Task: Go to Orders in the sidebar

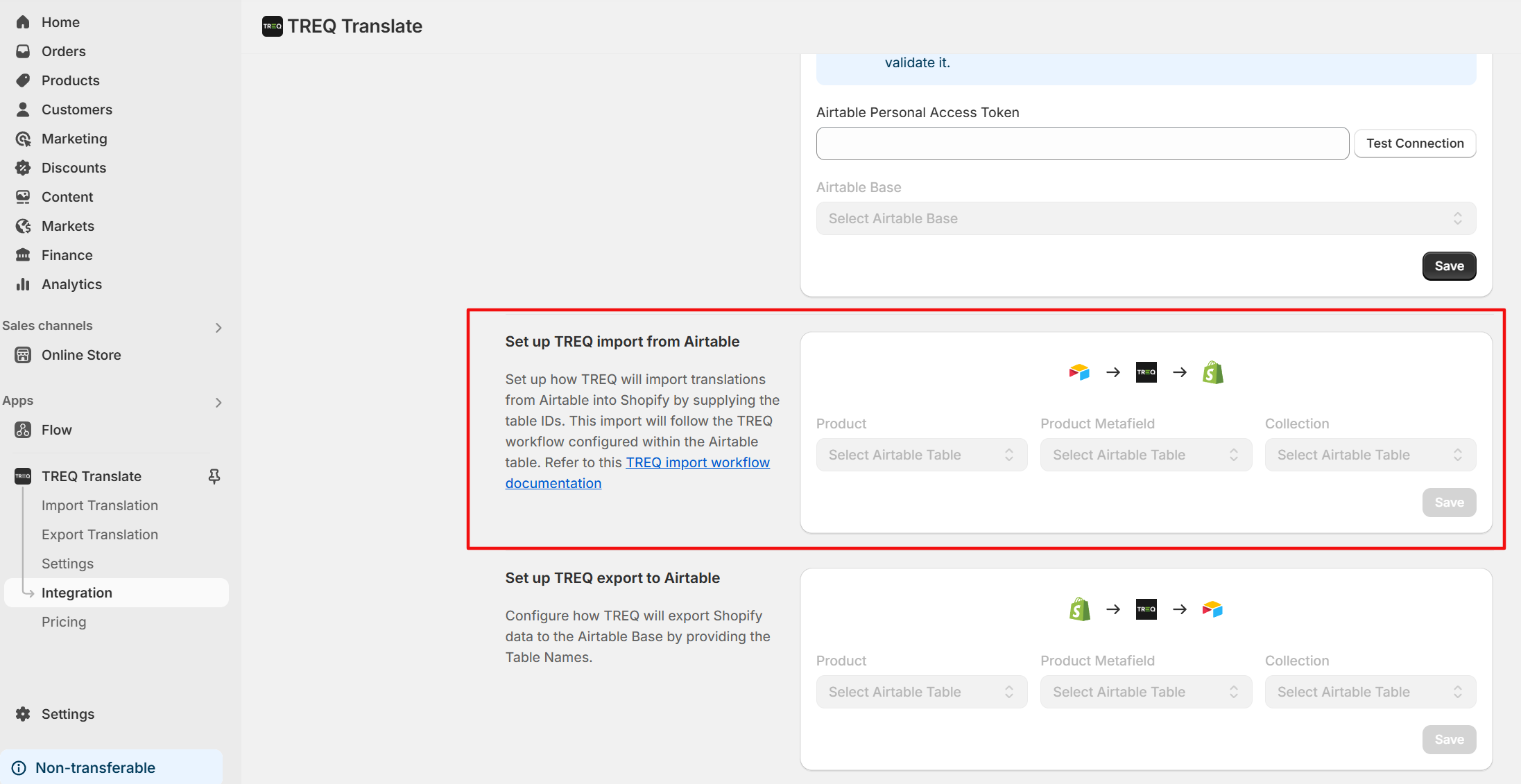Action: click(64, 51)
